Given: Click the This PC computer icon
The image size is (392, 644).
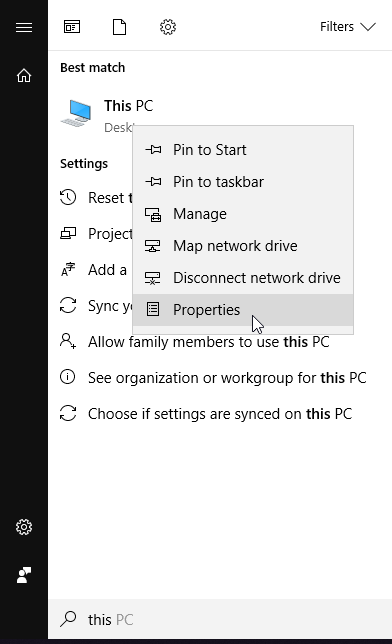Looking at the screenshot, I should pos(76,113).
